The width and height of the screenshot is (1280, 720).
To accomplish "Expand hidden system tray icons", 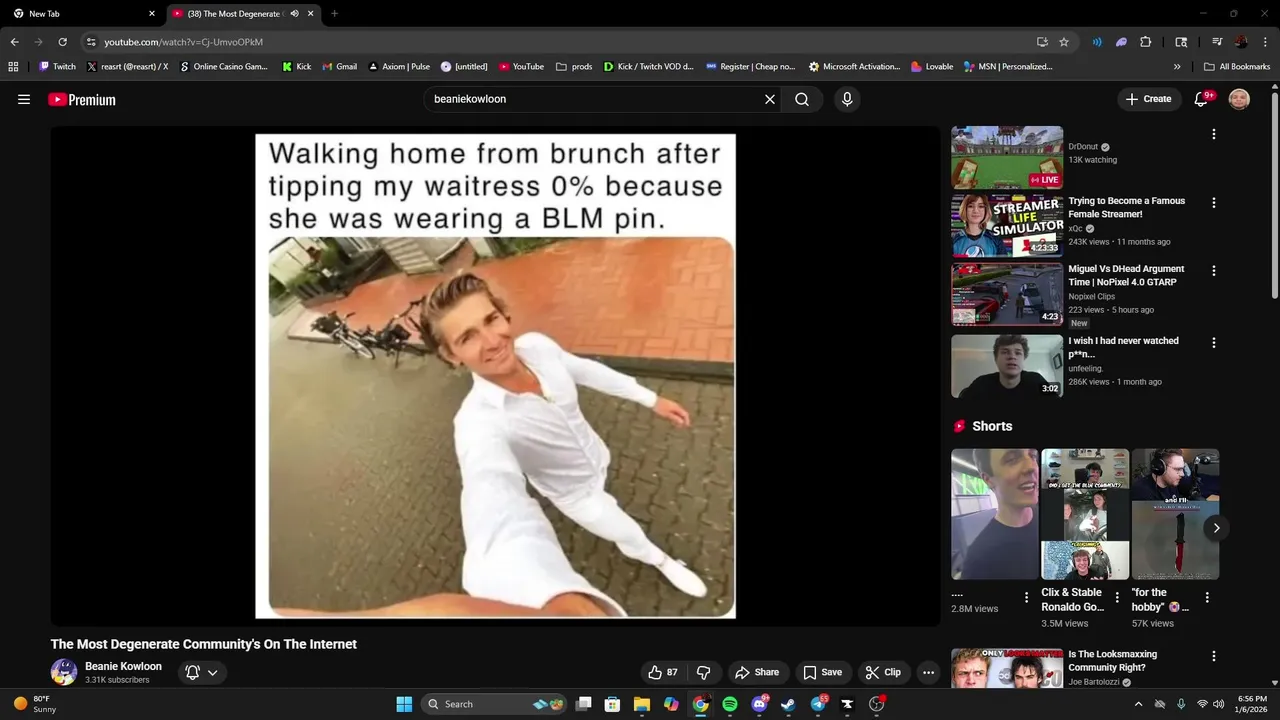I will pyautogui.click(x=1138, y=704).
